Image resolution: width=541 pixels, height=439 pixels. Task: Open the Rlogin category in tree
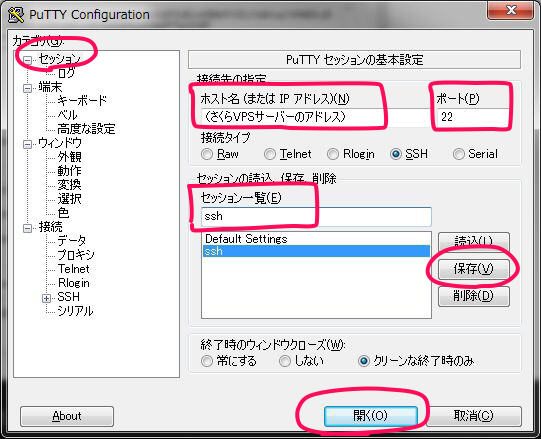(x=73, y=283)
